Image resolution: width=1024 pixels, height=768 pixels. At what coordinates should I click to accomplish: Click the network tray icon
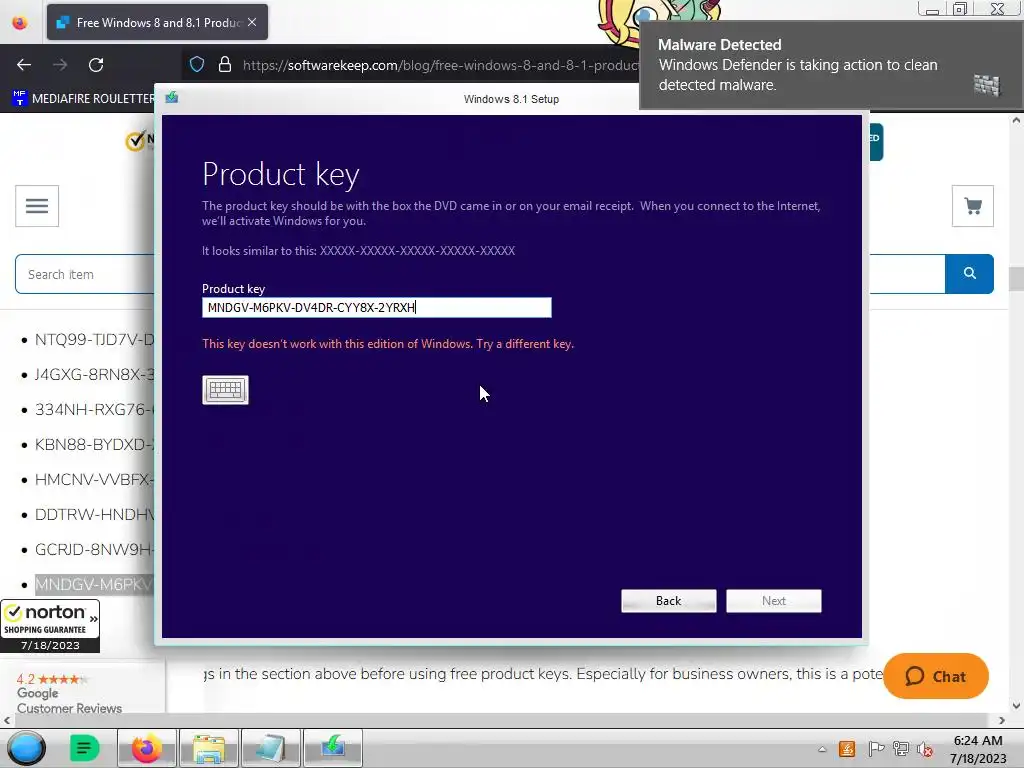[901, 749]
